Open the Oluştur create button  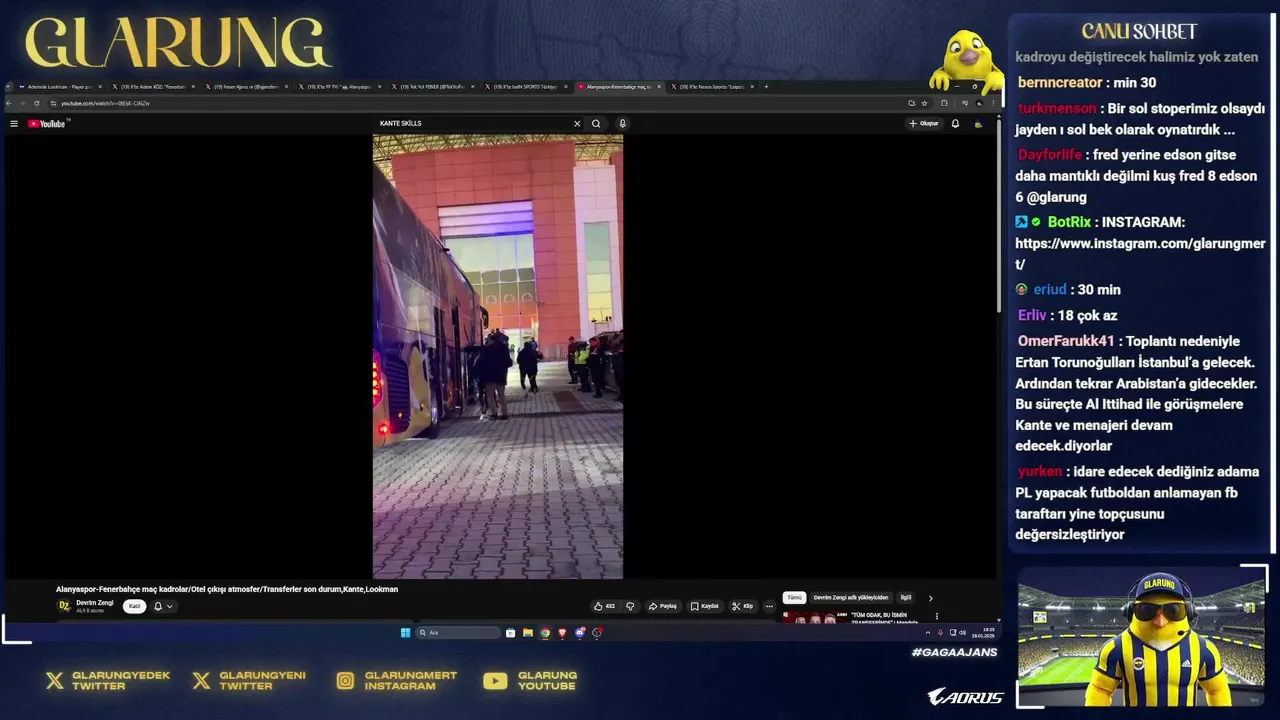(924, 124)
